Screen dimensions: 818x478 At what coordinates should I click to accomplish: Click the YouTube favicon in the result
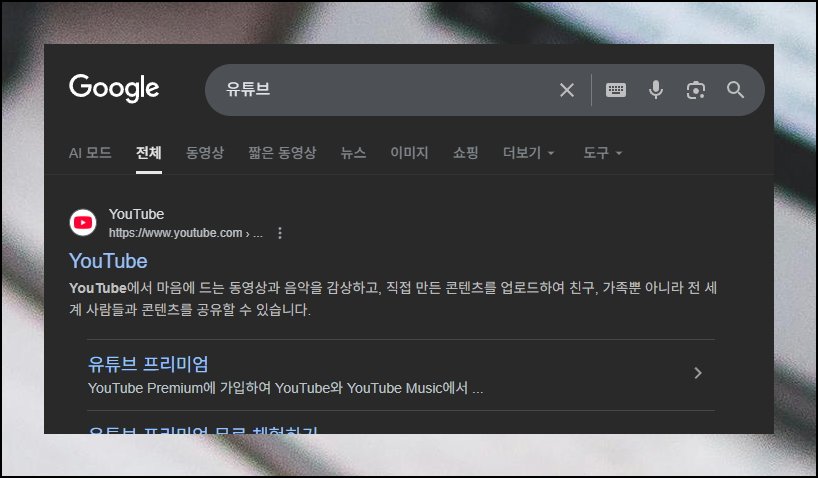click(83, 223)
